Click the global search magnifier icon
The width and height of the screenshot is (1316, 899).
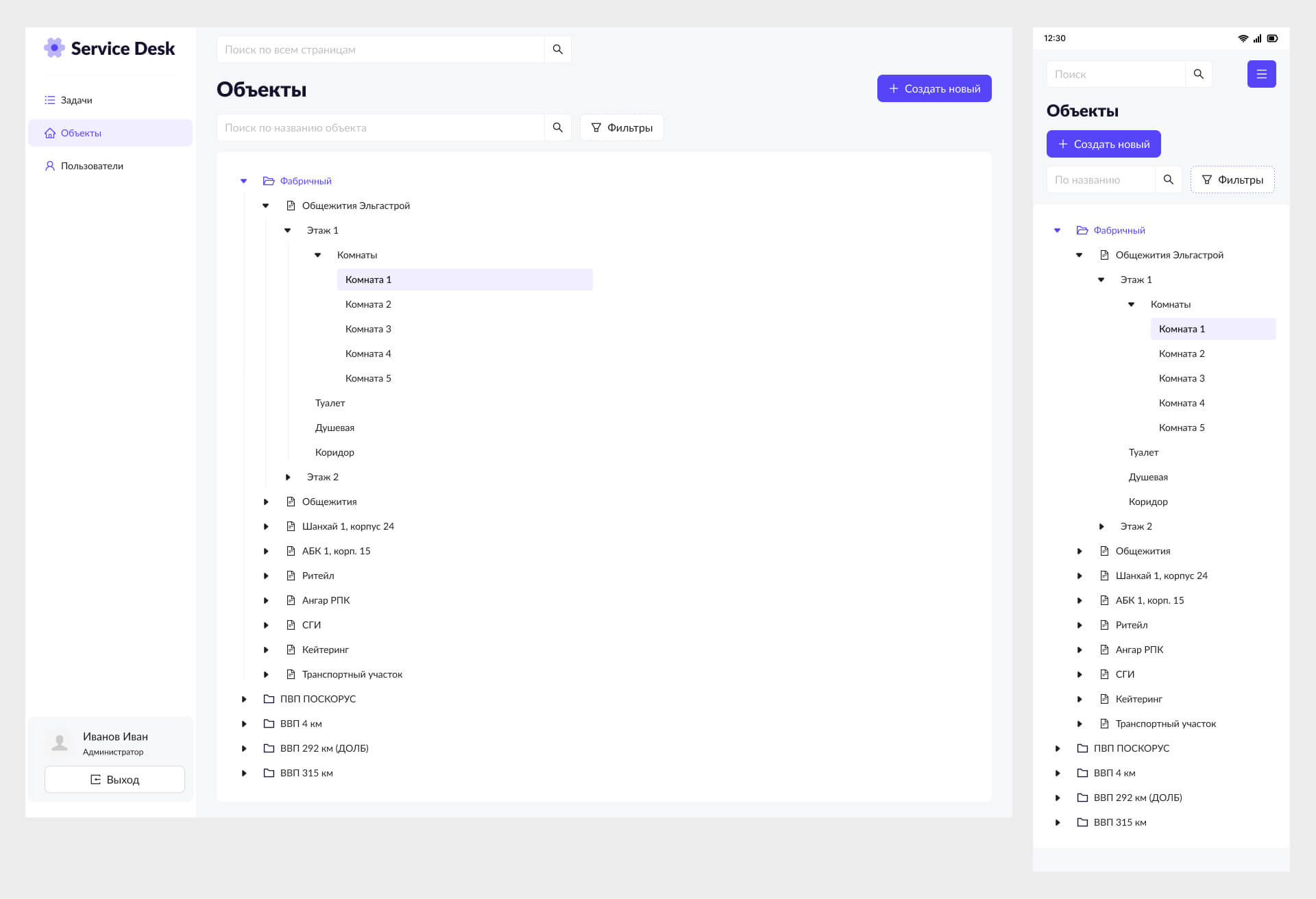coord(557,49)
